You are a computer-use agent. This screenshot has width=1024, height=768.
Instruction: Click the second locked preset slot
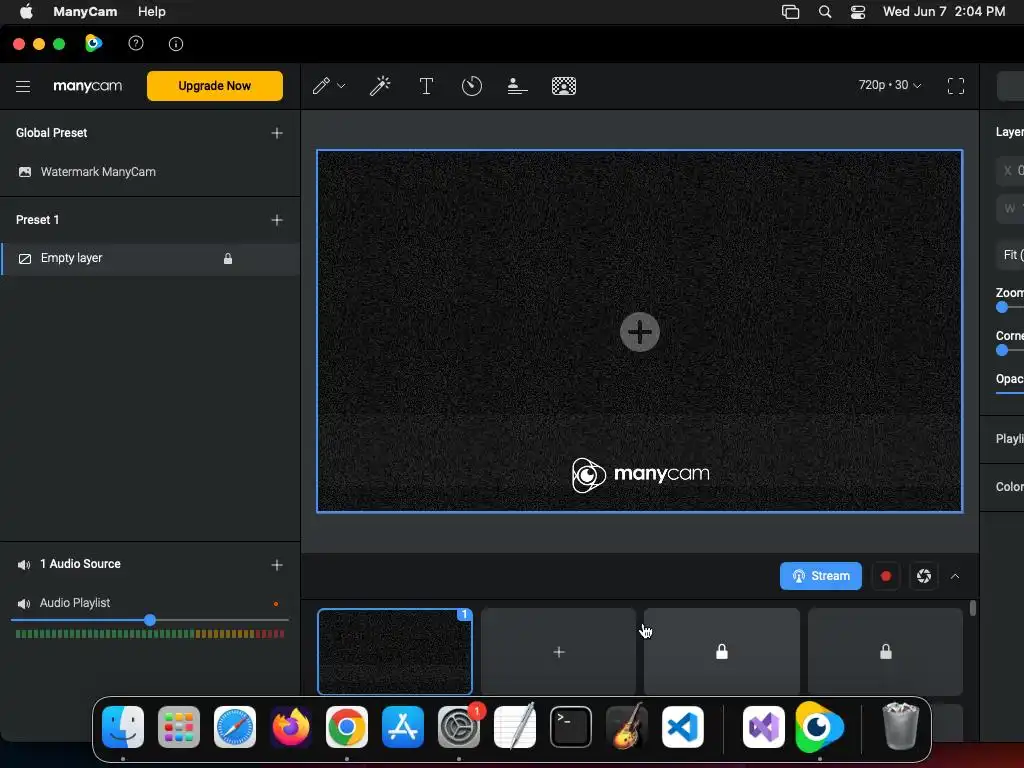(886, 651)
